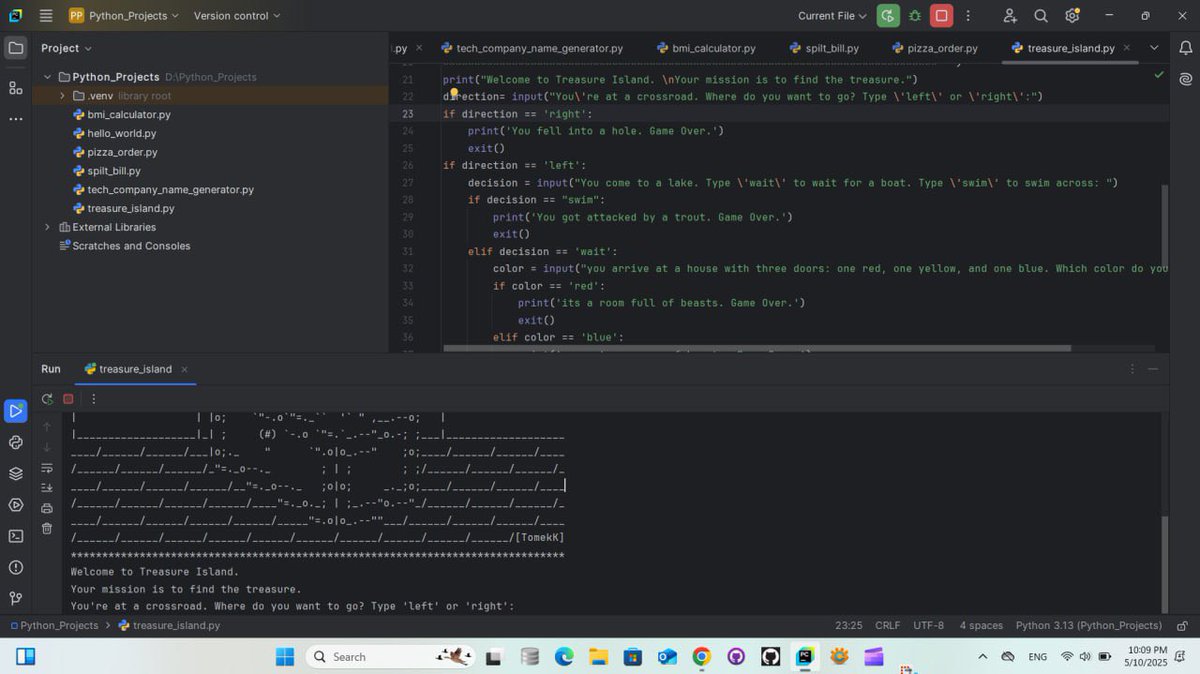Click the editor horizontal scrollbar

tap(757, 348)
